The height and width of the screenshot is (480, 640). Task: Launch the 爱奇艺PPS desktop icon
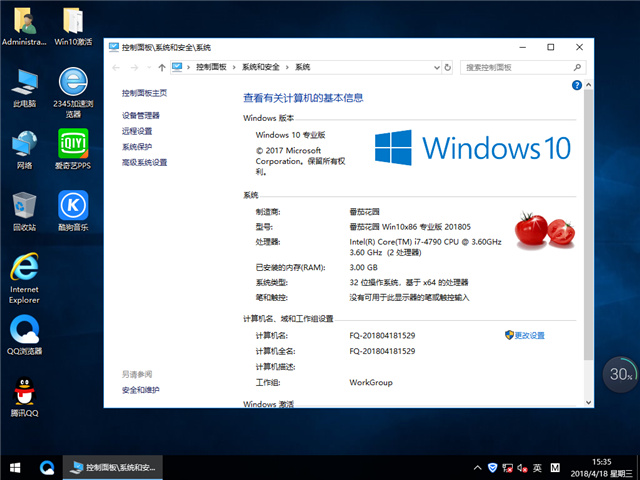[73, 149]
